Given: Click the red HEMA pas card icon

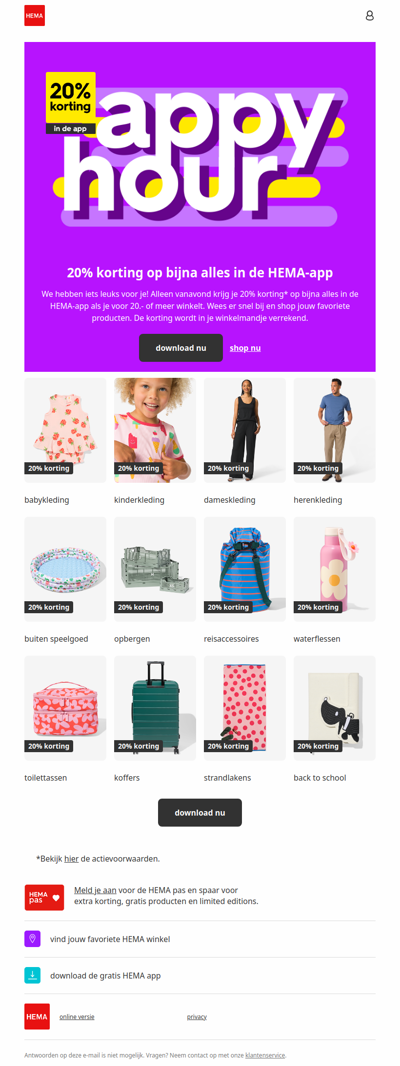Looking at the screenshot, I should tap(44, 897).
